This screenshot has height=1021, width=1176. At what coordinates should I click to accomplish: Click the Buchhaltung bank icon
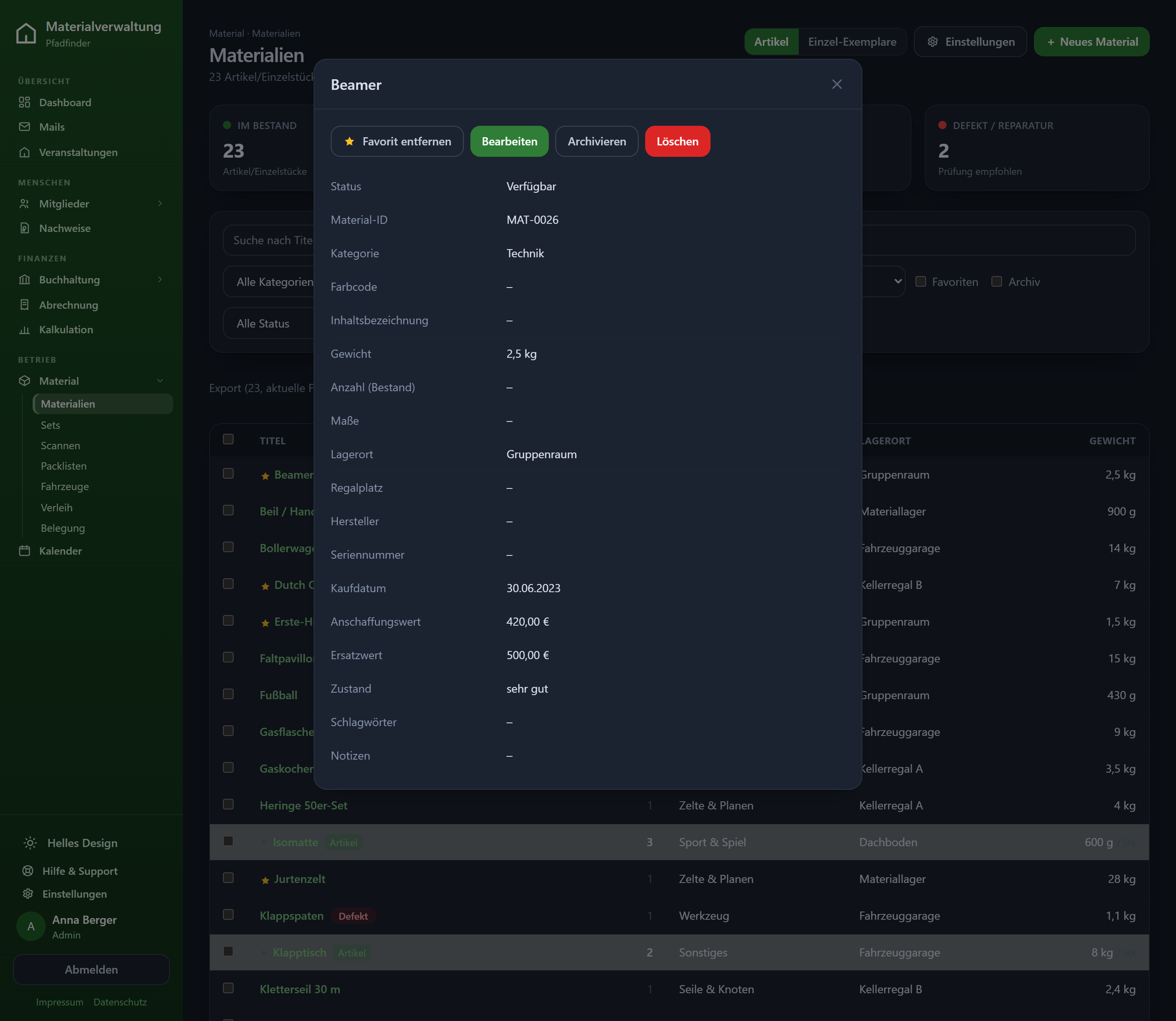[24, 279]
